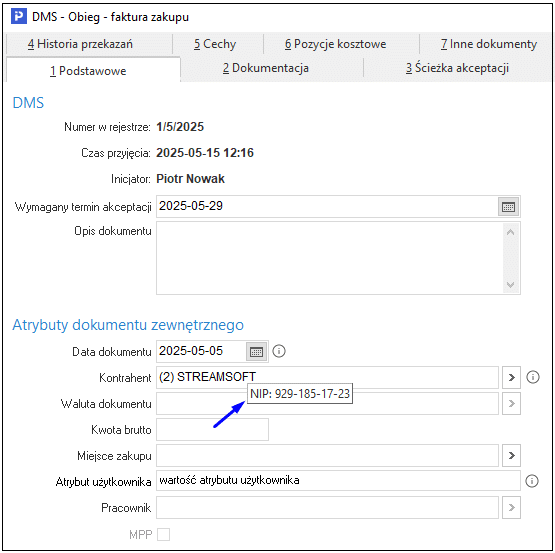Click info icon next to Data dokumentu

tap(279, 351)
